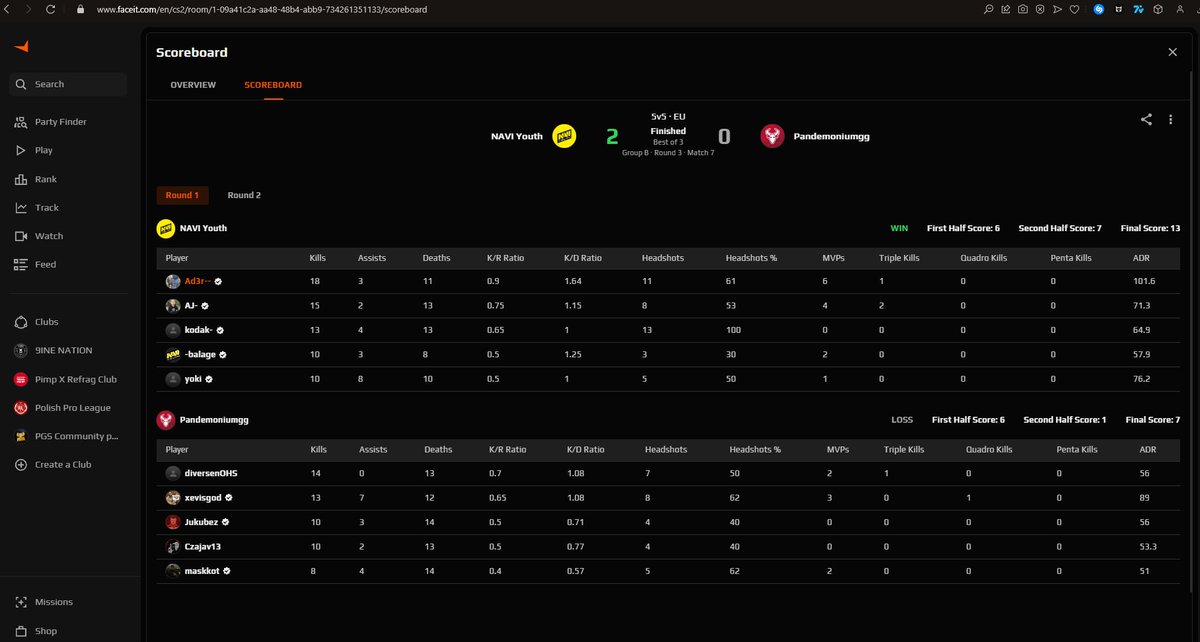Open Feed in the sidebar
The width and height of the screenshot is (1200, 642).
(34, 265)
